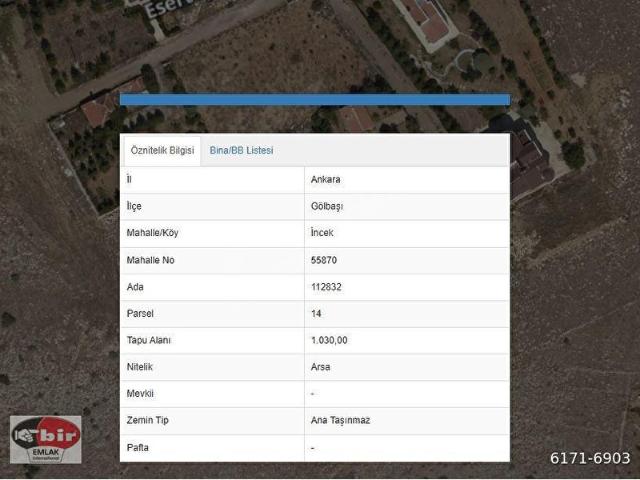640x480 pixels.
Task: Click the İlçe label cell
Action: (212, 207)
